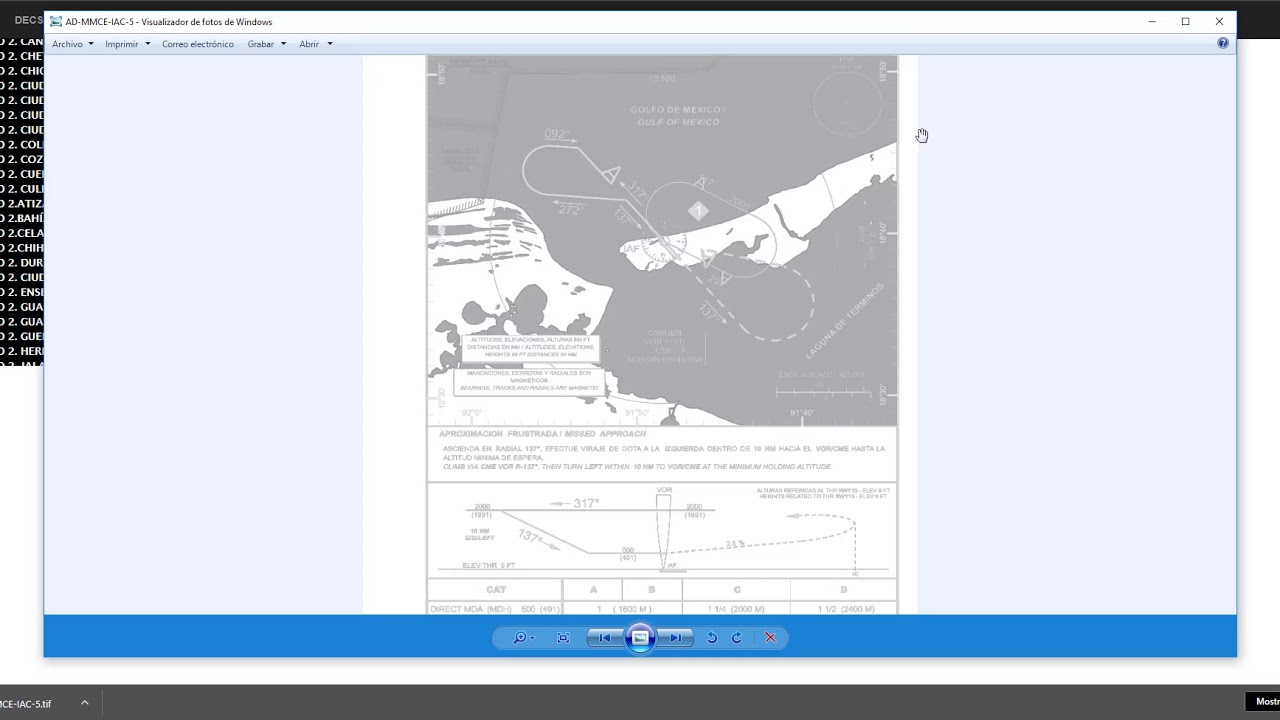The height and width of the screenshot is (720, 1280).
Task: Expand the download item chevron in browser bar
Action: point(85,703)
